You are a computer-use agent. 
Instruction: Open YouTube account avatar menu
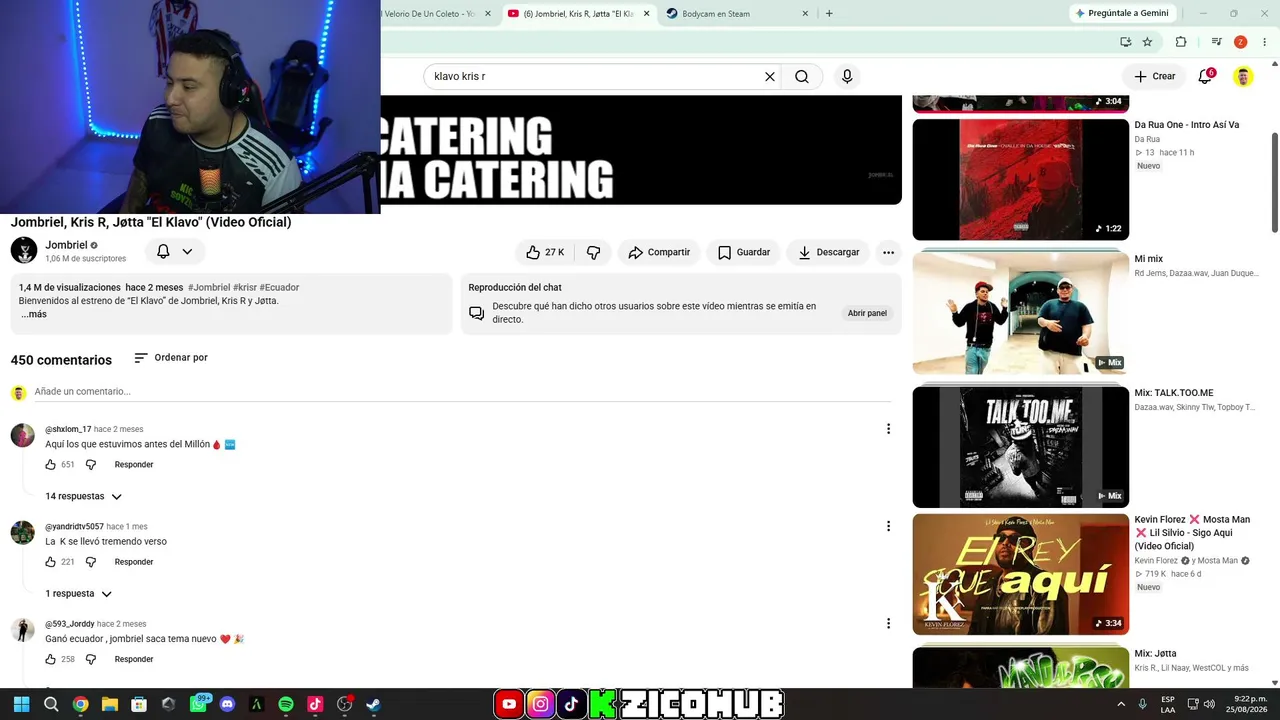pos(1243,76)
